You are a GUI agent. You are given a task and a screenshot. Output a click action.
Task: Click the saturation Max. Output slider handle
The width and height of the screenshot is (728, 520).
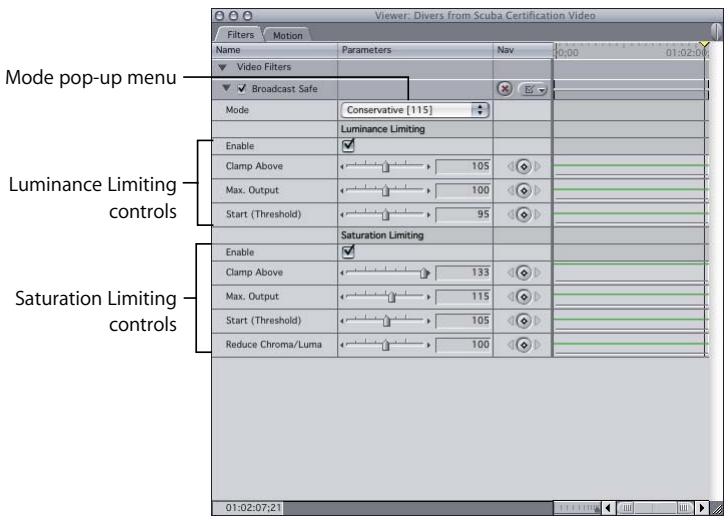[391, 297]
